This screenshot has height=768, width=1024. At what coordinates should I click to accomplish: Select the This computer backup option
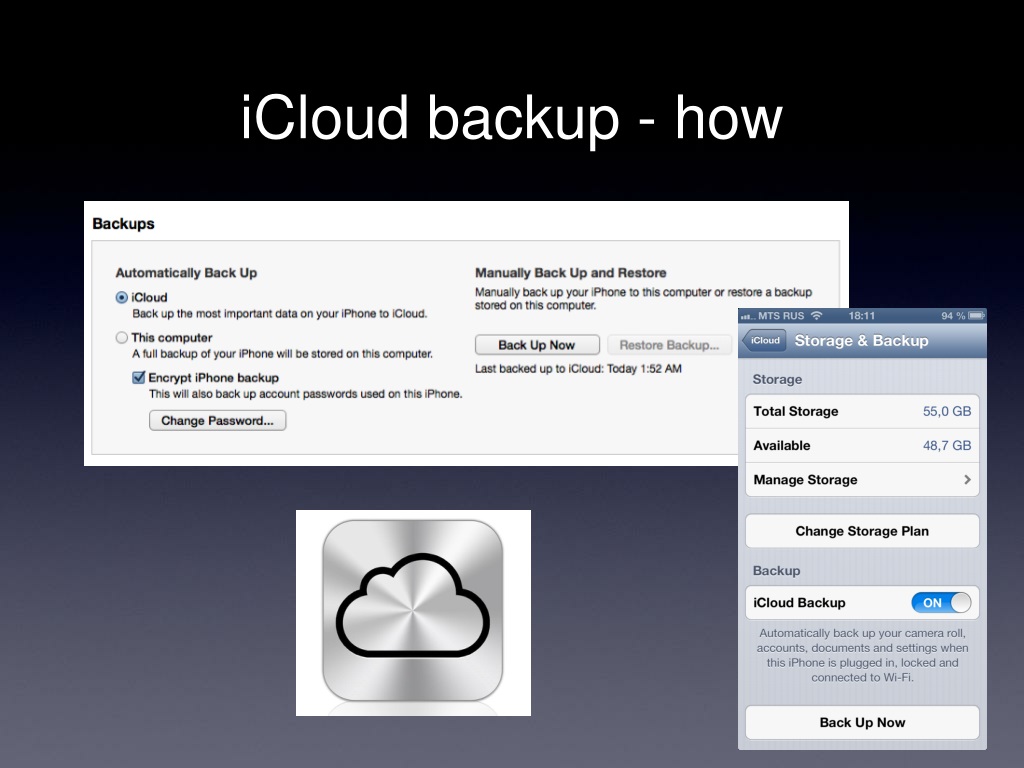[x=121, y=338]
